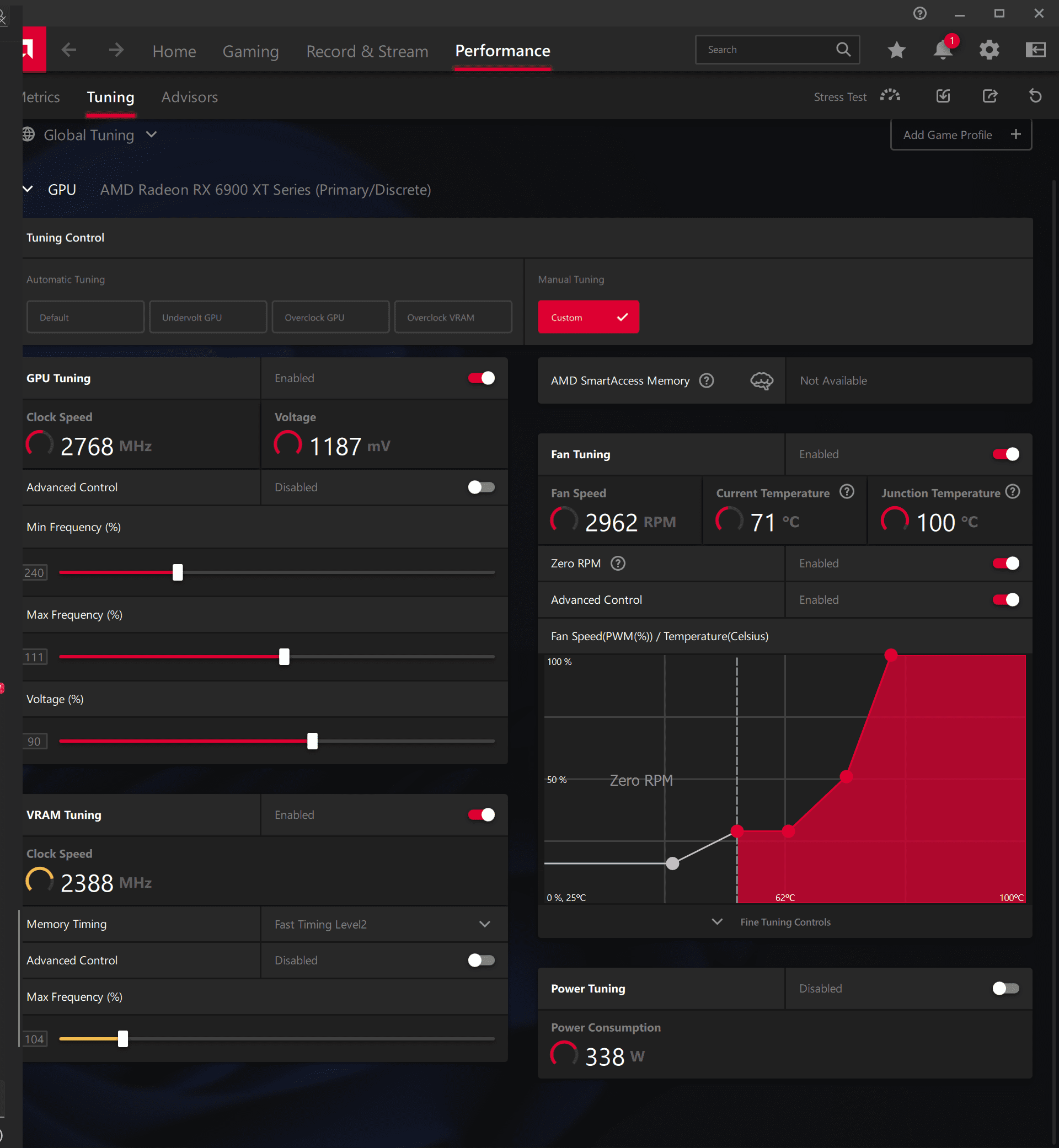This screenshot has width=1059, height=1148.
Task: Toggle GPU Tuning switch
Action: (x=481, y=378)
